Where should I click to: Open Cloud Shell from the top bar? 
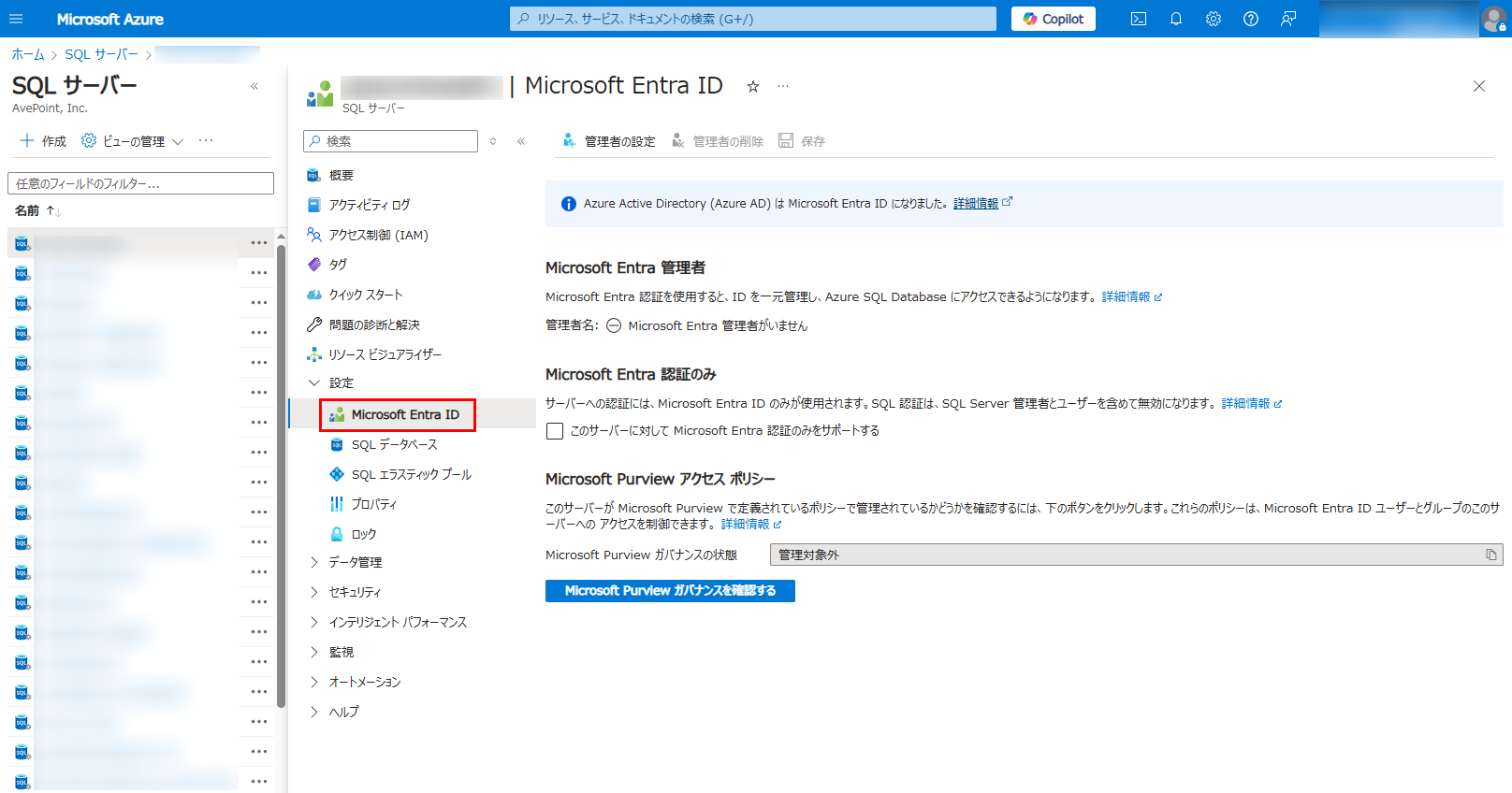(x=1139, y=19)
